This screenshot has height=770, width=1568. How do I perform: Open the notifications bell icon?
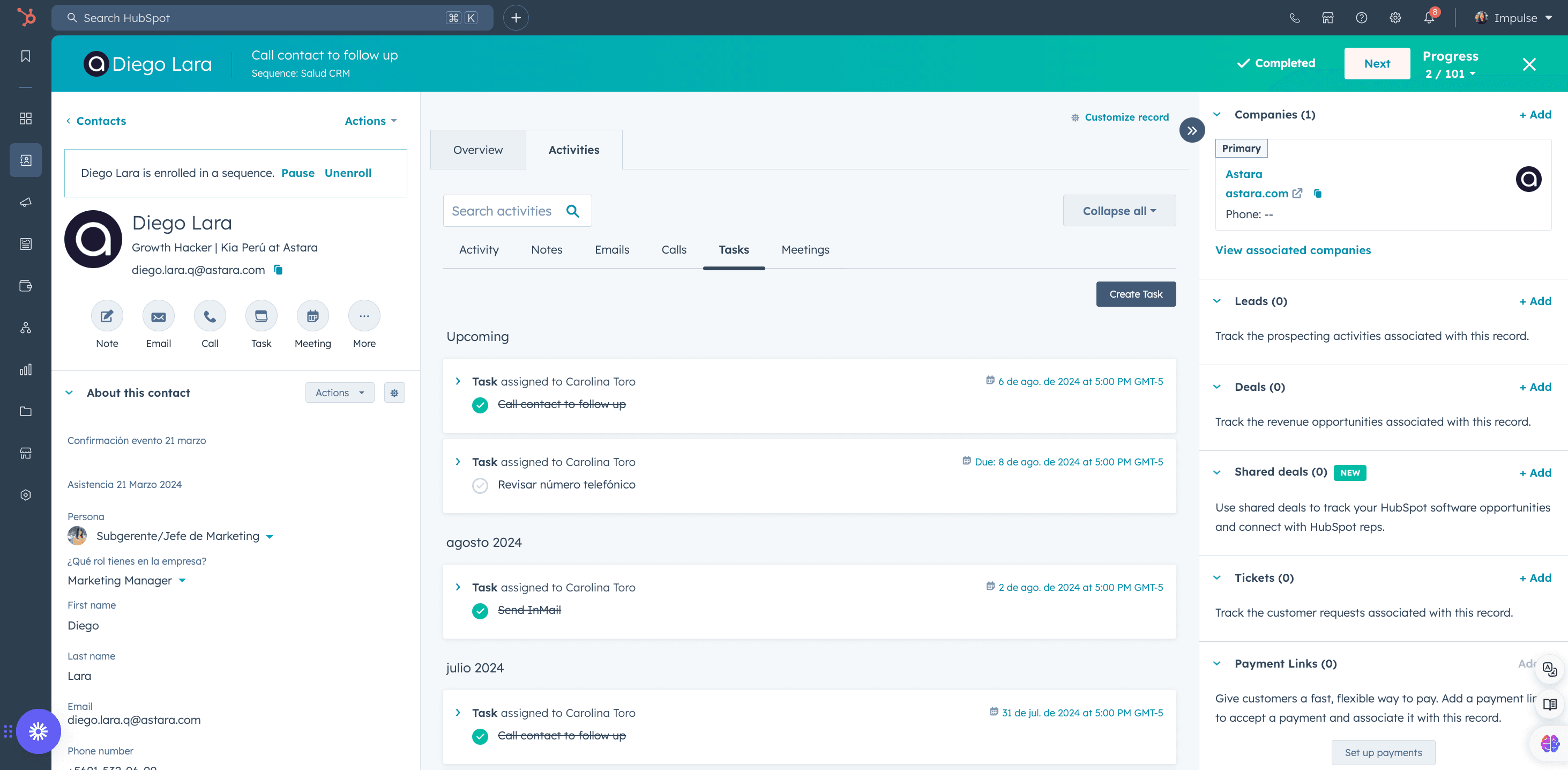tap(1429, 18)
